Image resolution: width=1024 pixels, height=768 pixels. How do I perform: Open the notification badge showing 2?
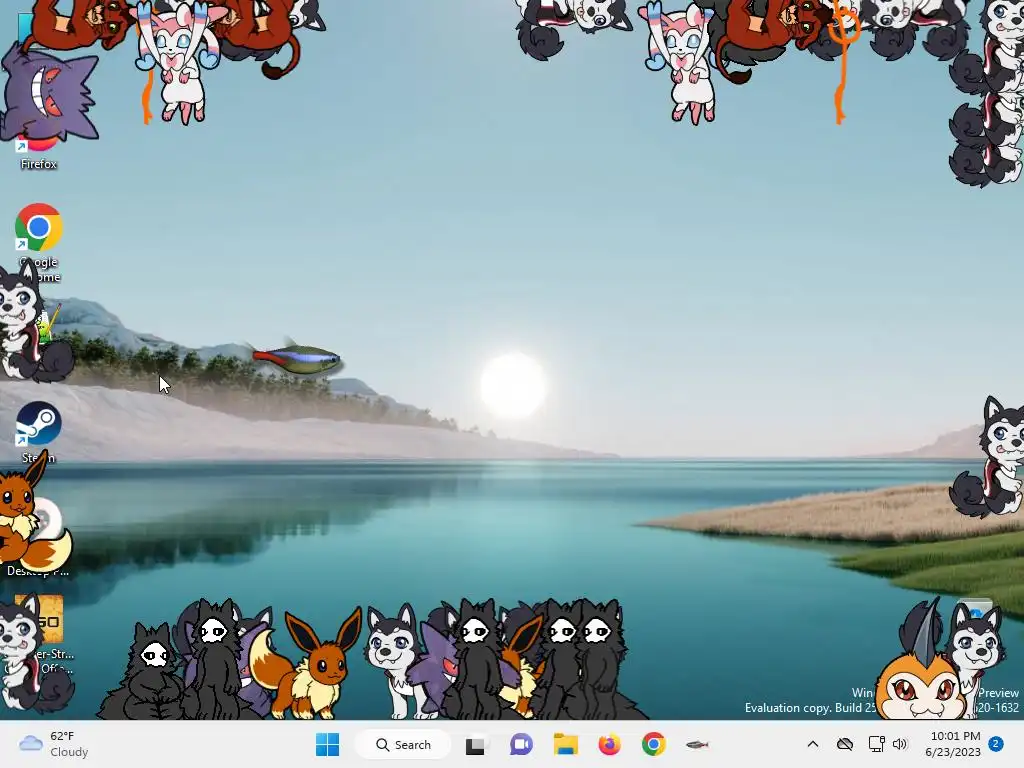click(996, 744)
